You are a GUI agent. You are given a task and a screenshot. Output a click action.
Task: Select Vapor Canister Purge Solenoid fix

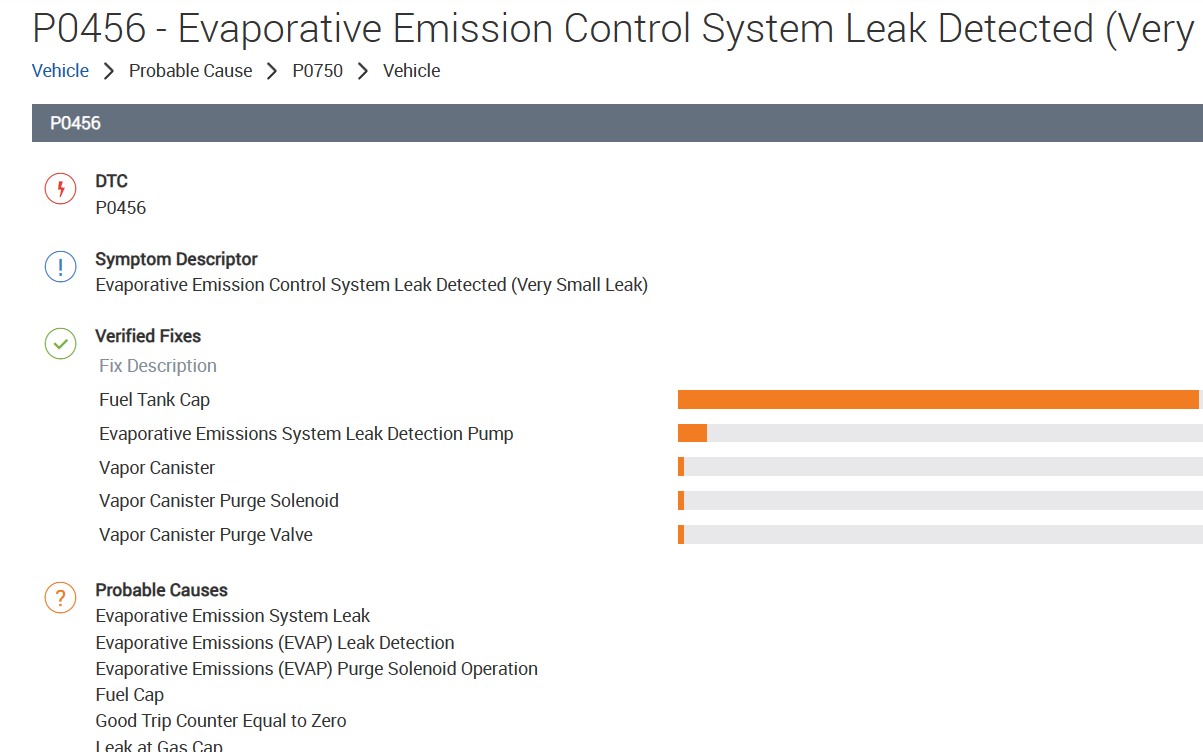pyautogui.click(x=219, y=501)
